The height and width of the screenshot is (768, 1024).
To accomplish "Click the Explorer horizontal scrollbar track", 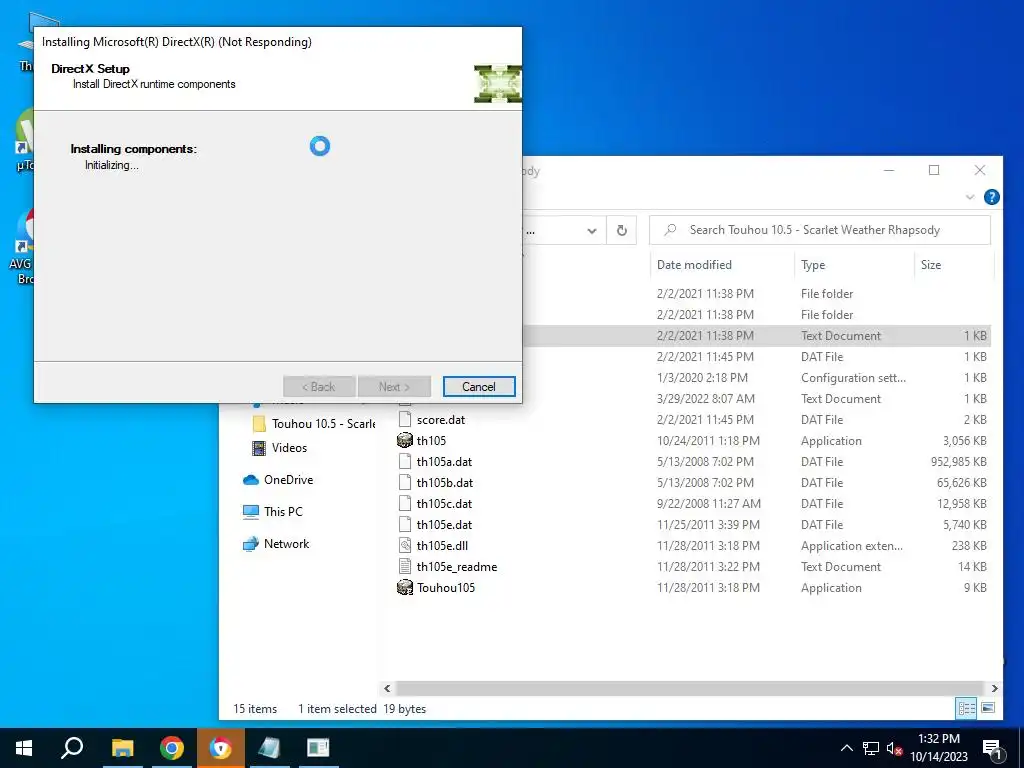I will (x=690, y=688).
